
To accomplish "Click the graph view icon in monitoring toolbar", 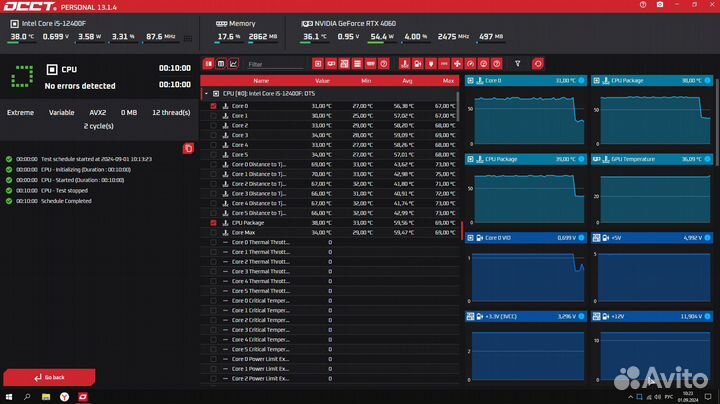I will [233, 63].
